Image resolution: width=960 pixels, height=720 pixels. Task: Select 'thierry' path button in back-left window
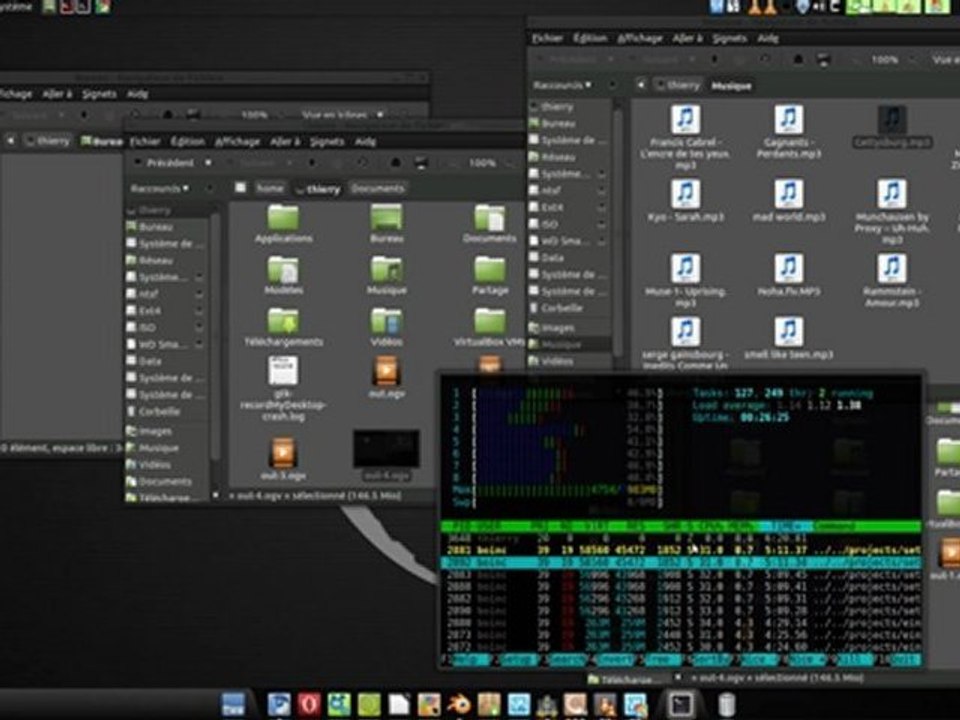47,141
